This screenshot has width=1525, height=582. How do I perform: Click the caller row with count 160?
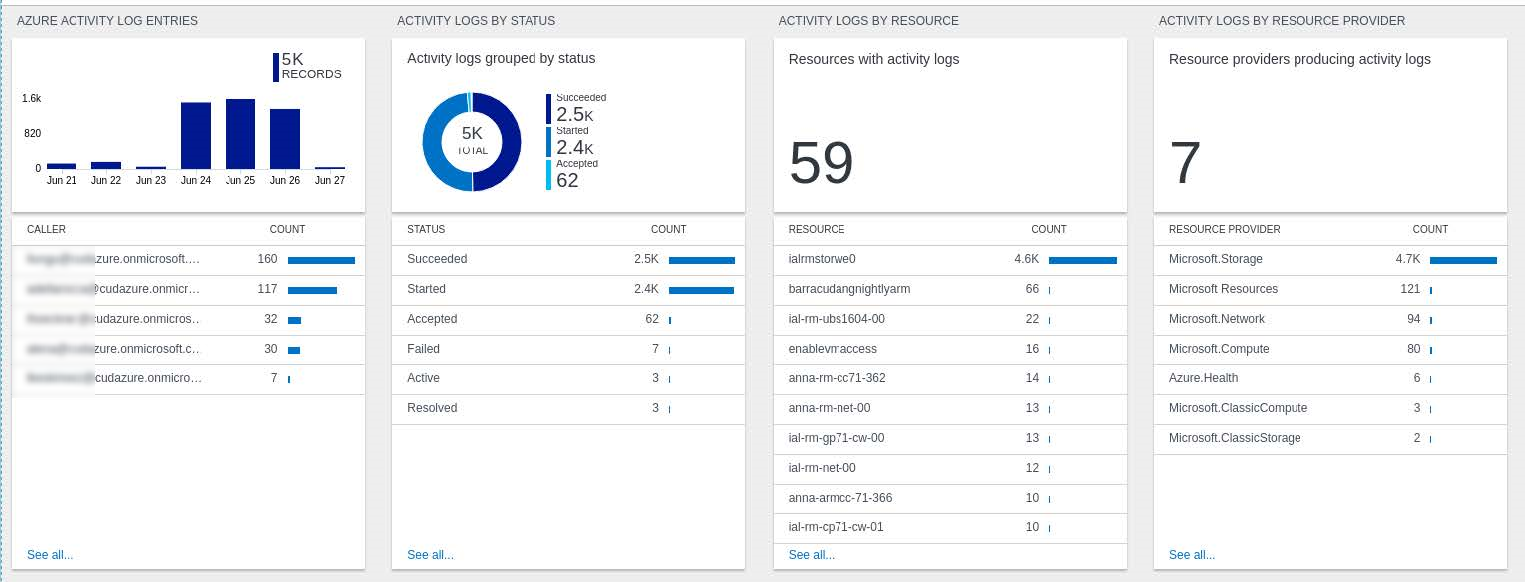coord(188,259)
